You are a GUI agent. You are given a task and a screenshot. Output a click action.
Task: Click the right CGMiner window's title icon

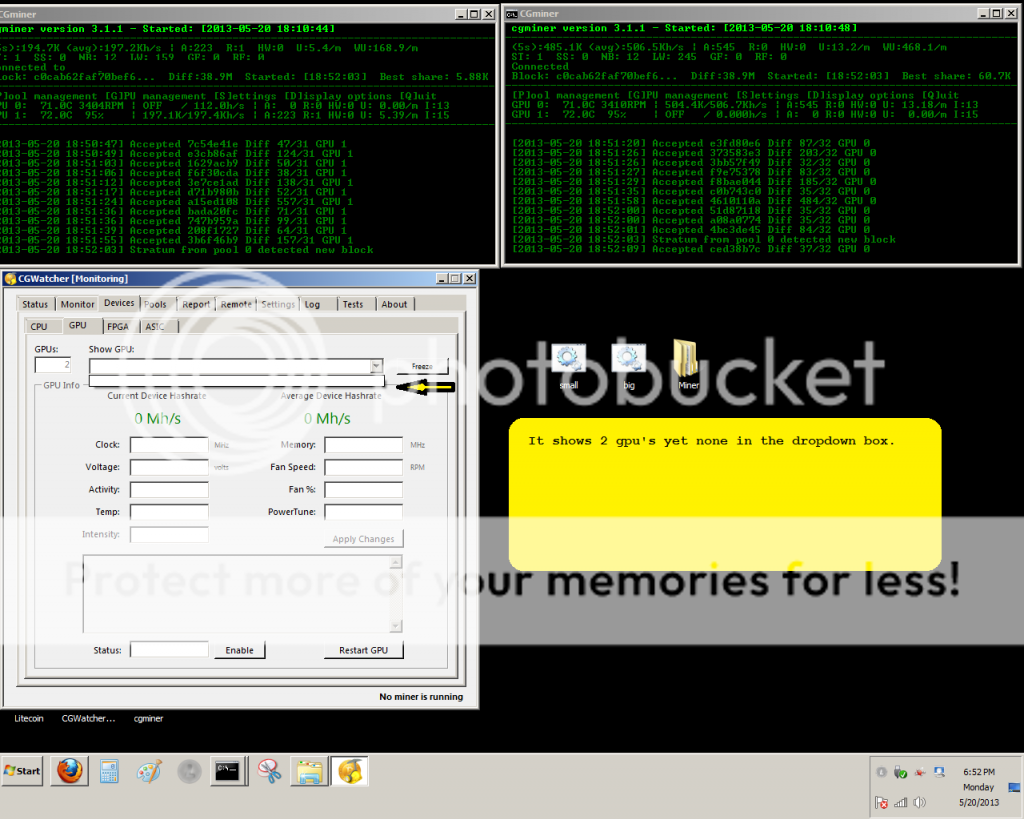[x=513, y=14]
